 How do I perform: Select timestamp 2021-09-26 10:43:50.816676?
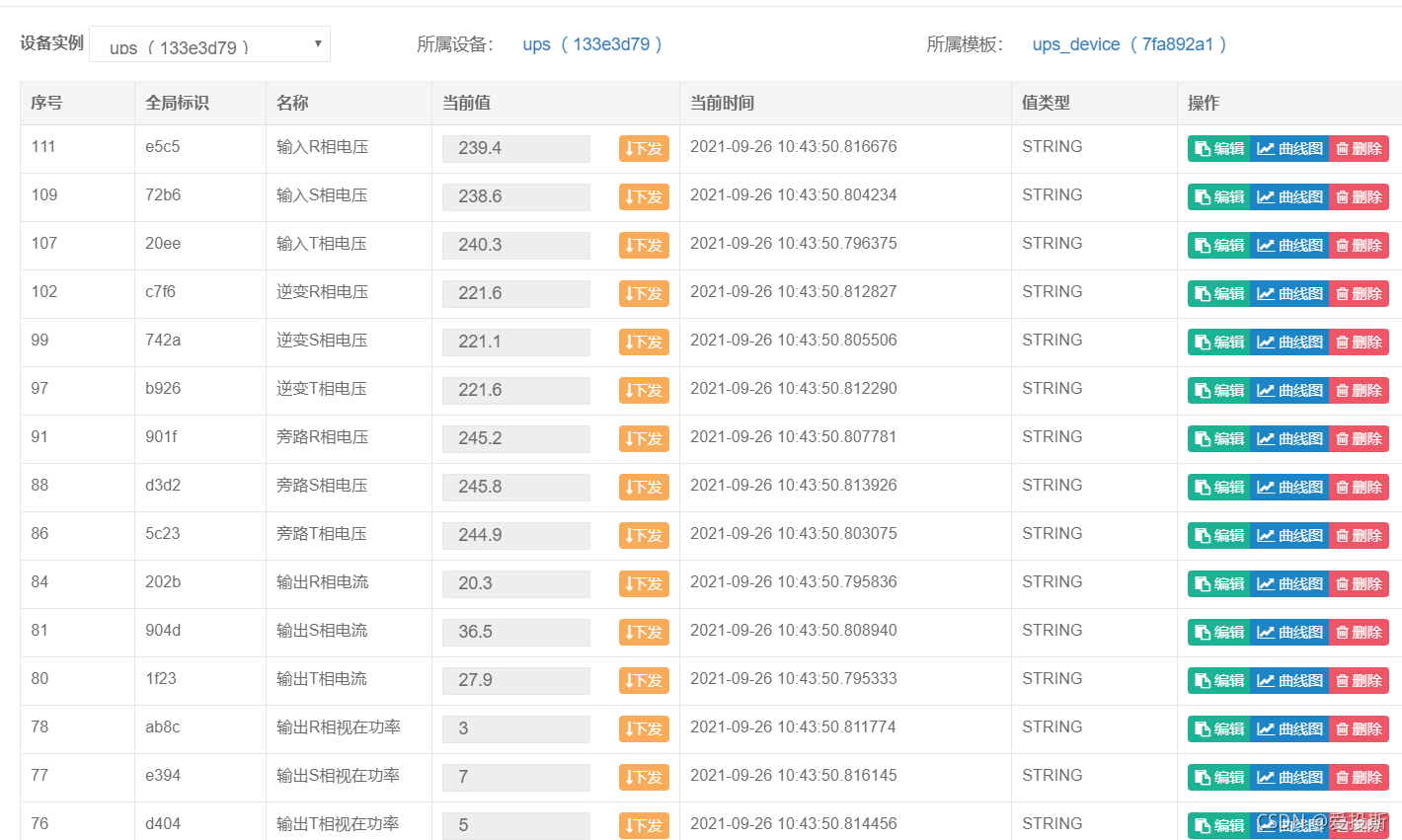794,146
